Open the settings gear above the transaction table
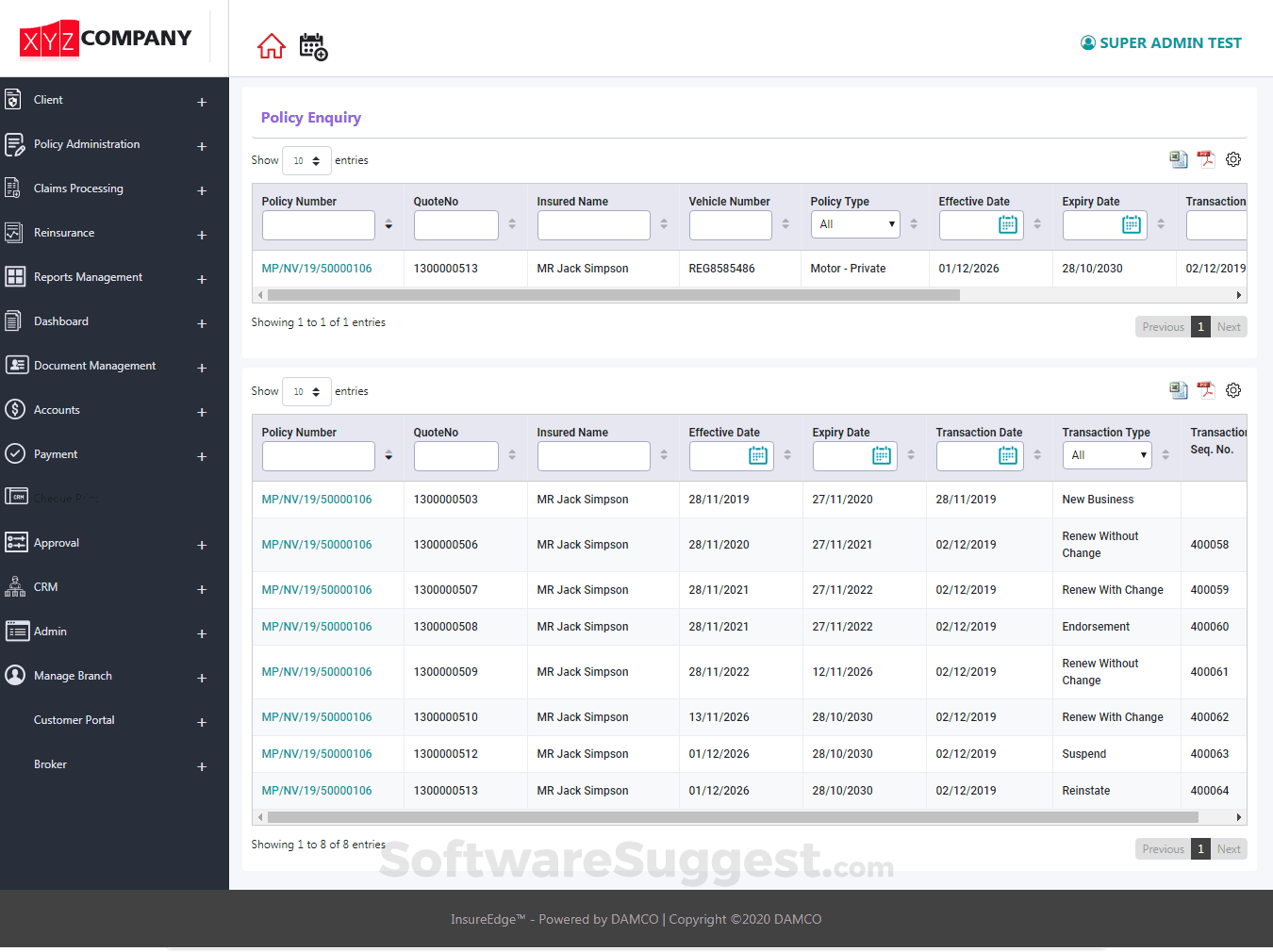This screenshot has width=1273, height=952. pos(1233,389)
